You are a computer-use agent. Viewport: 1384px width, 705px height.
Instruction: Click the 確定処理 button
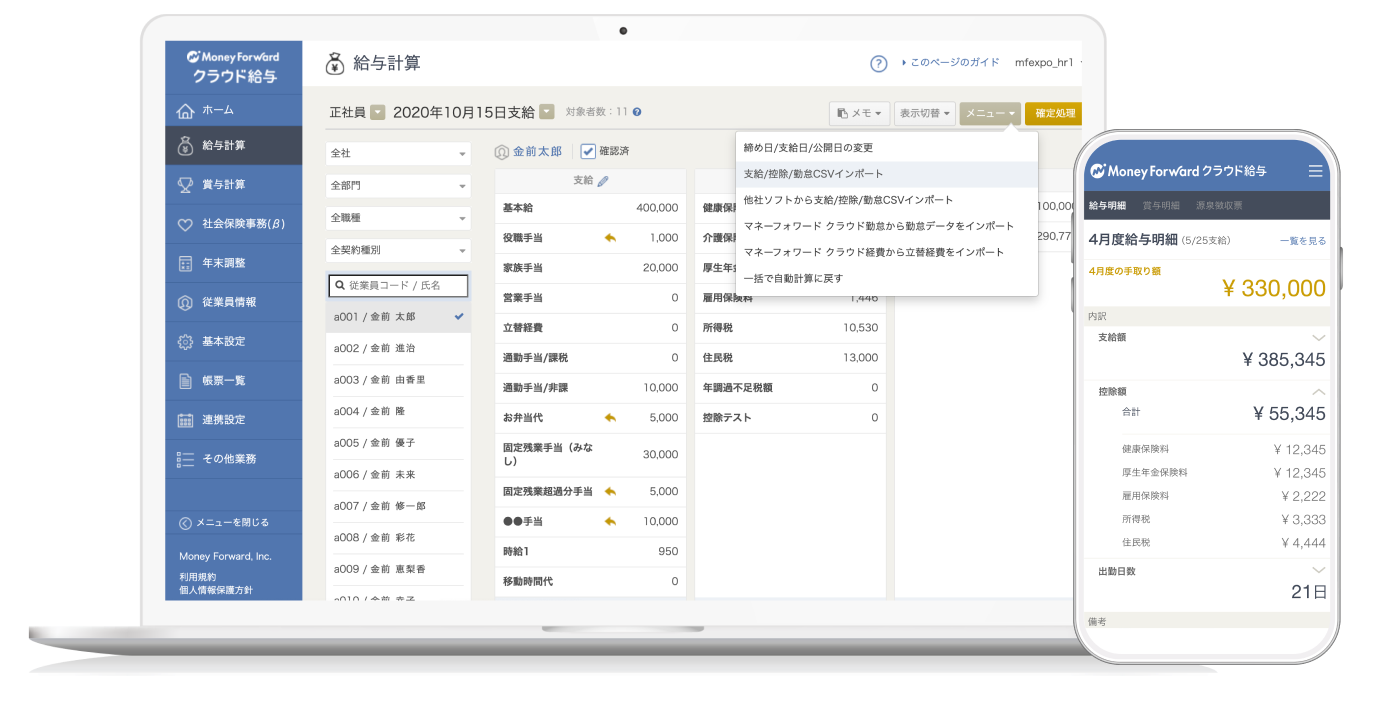click(1054, 114)
